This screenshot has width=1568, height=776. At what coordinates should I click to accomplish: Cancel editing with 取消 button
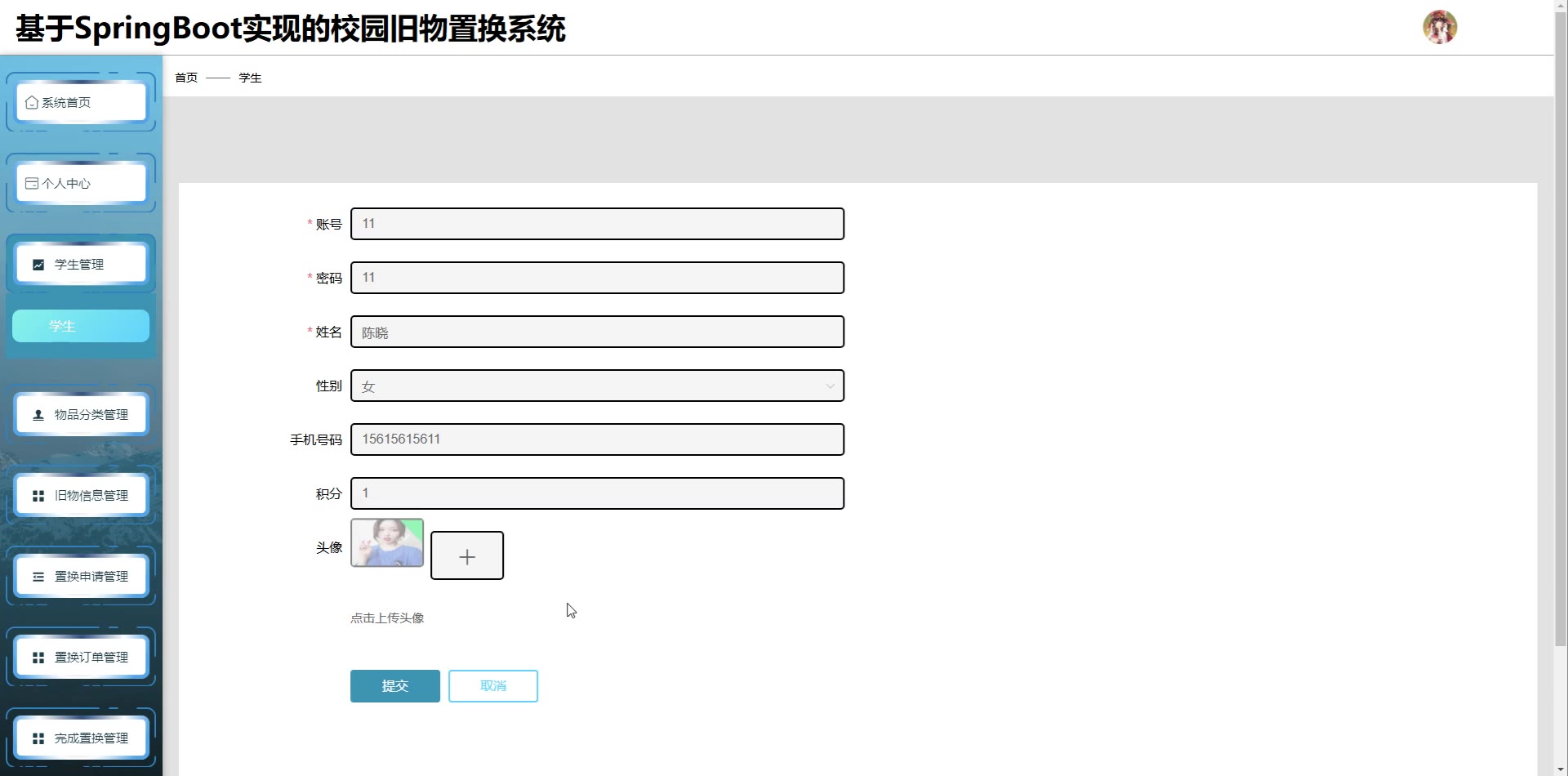point(492,686)
